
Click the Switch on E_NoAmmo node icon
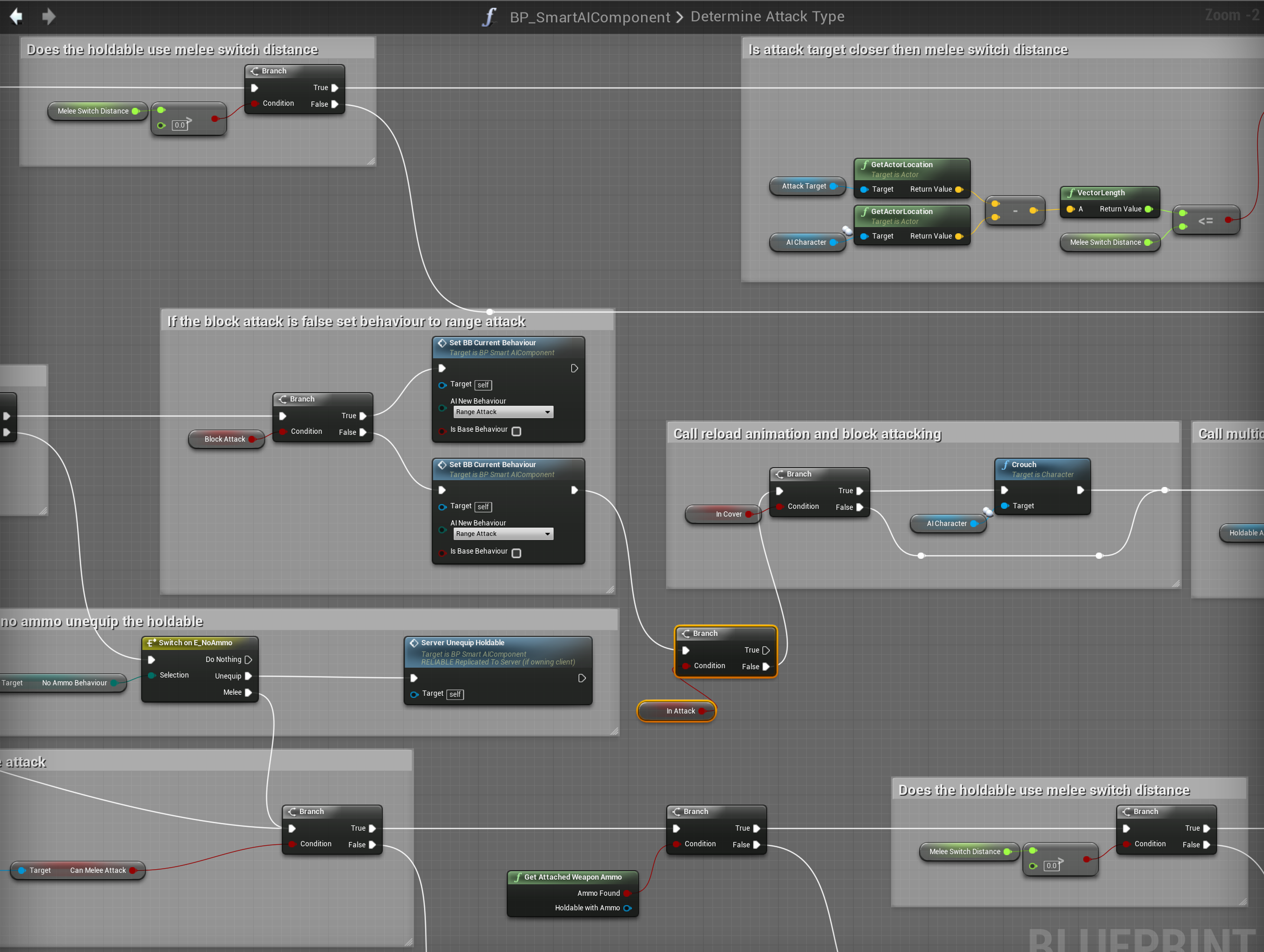tap(152, 643)
